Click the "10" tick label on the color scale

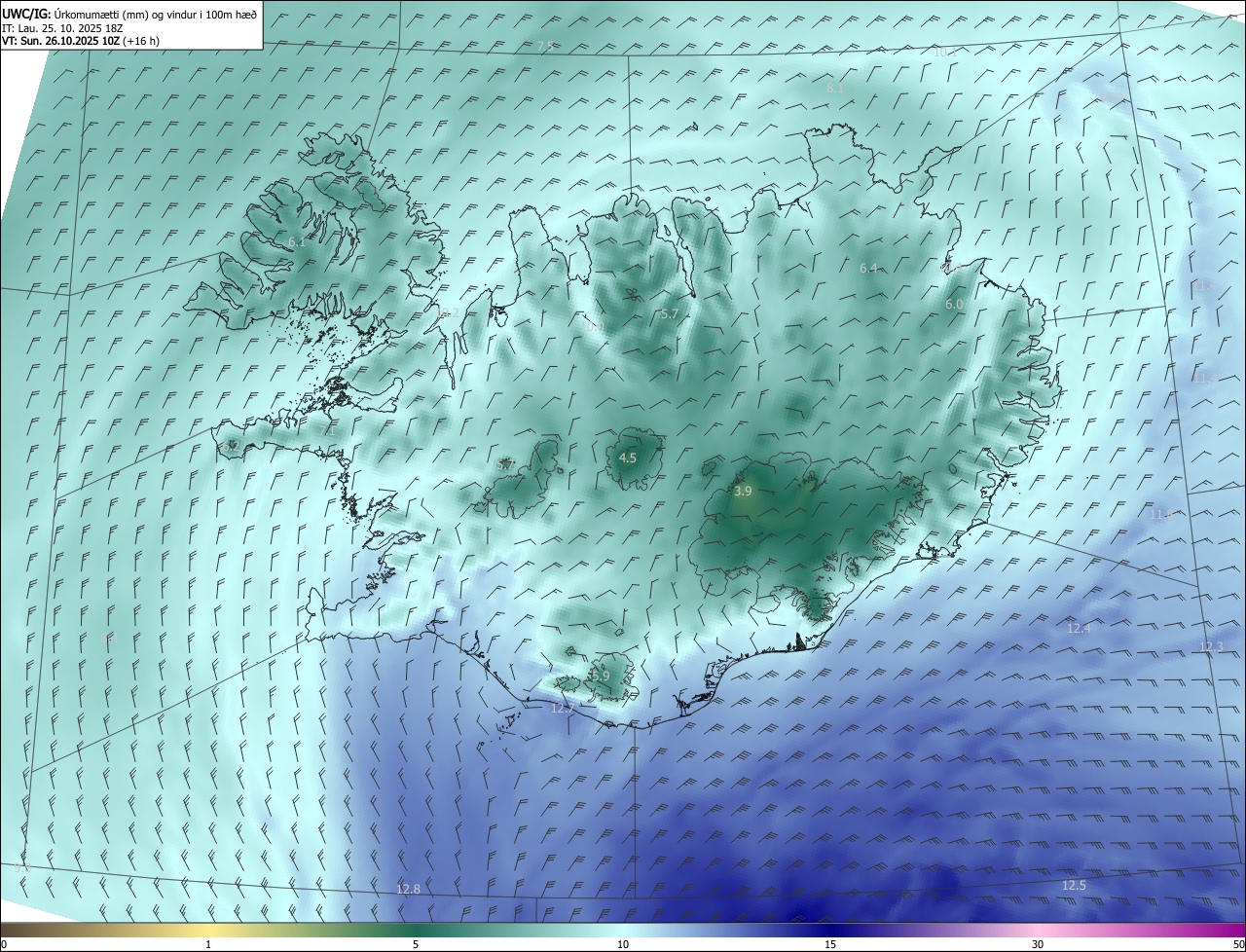623,944
